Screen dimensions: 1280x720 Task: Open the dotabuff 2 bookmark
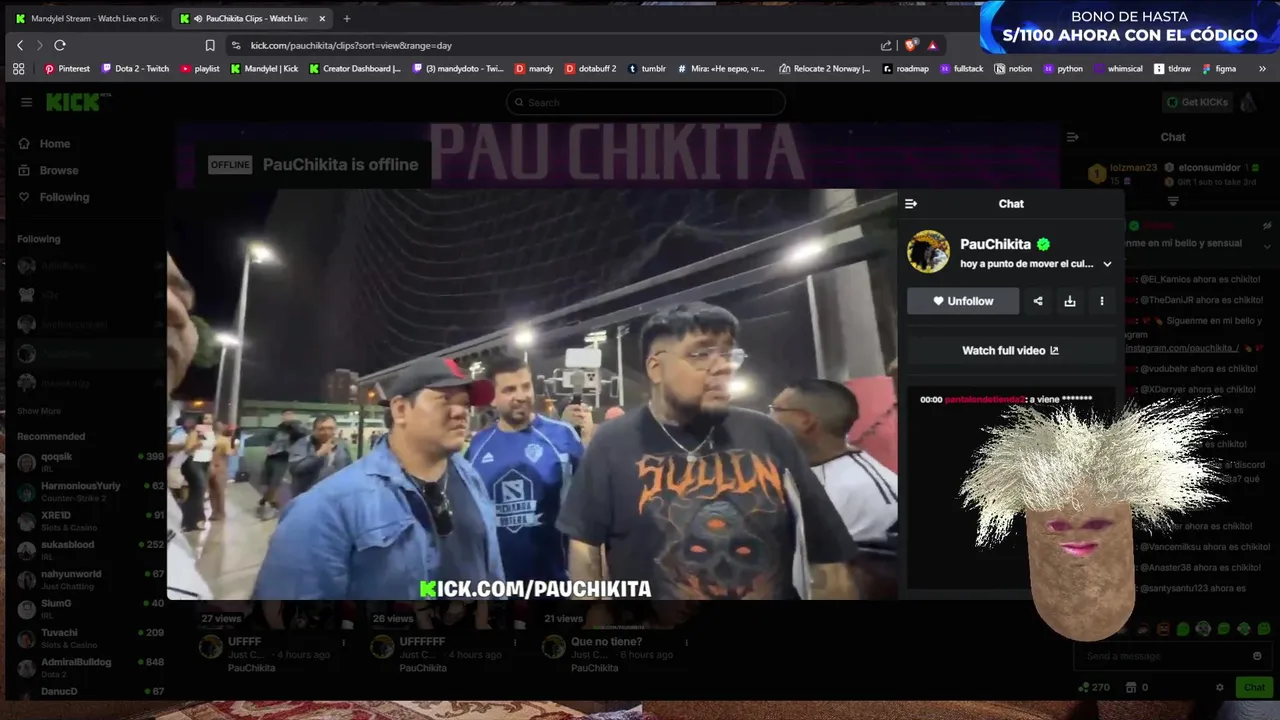591,69
